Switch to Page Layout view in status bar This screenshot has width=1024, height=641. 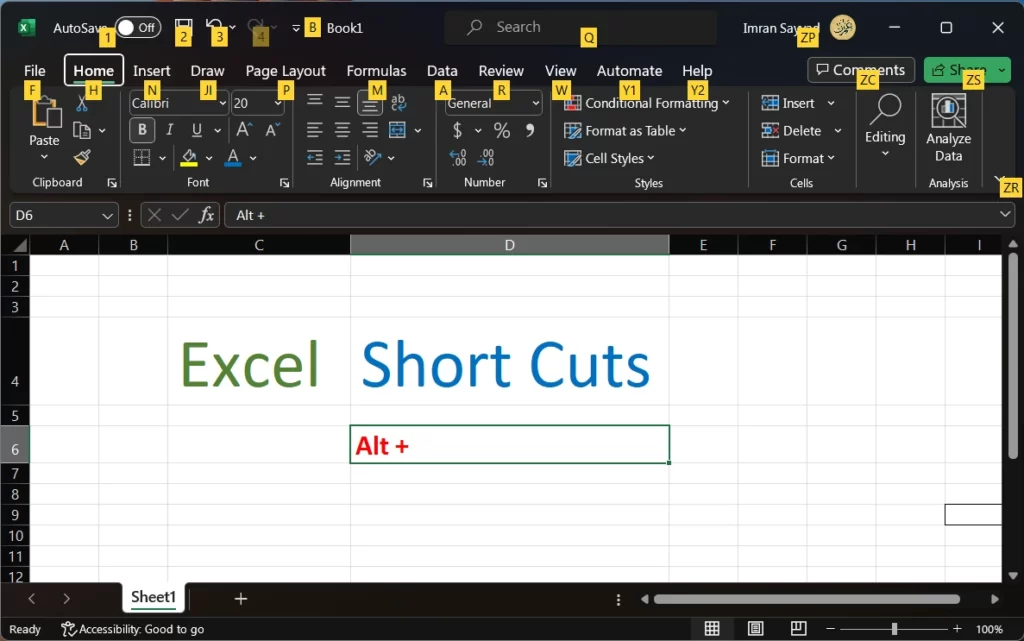coord(756,629)
